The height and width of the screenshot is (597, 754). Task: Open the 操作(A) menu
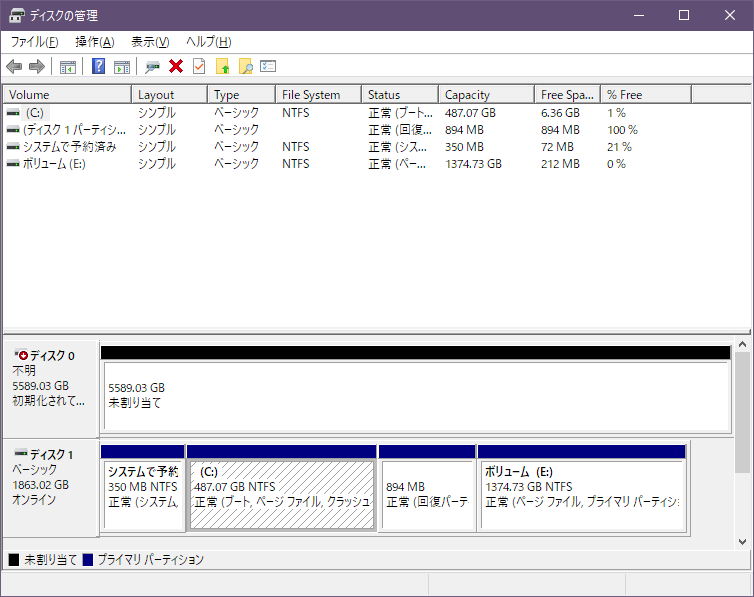95,42
